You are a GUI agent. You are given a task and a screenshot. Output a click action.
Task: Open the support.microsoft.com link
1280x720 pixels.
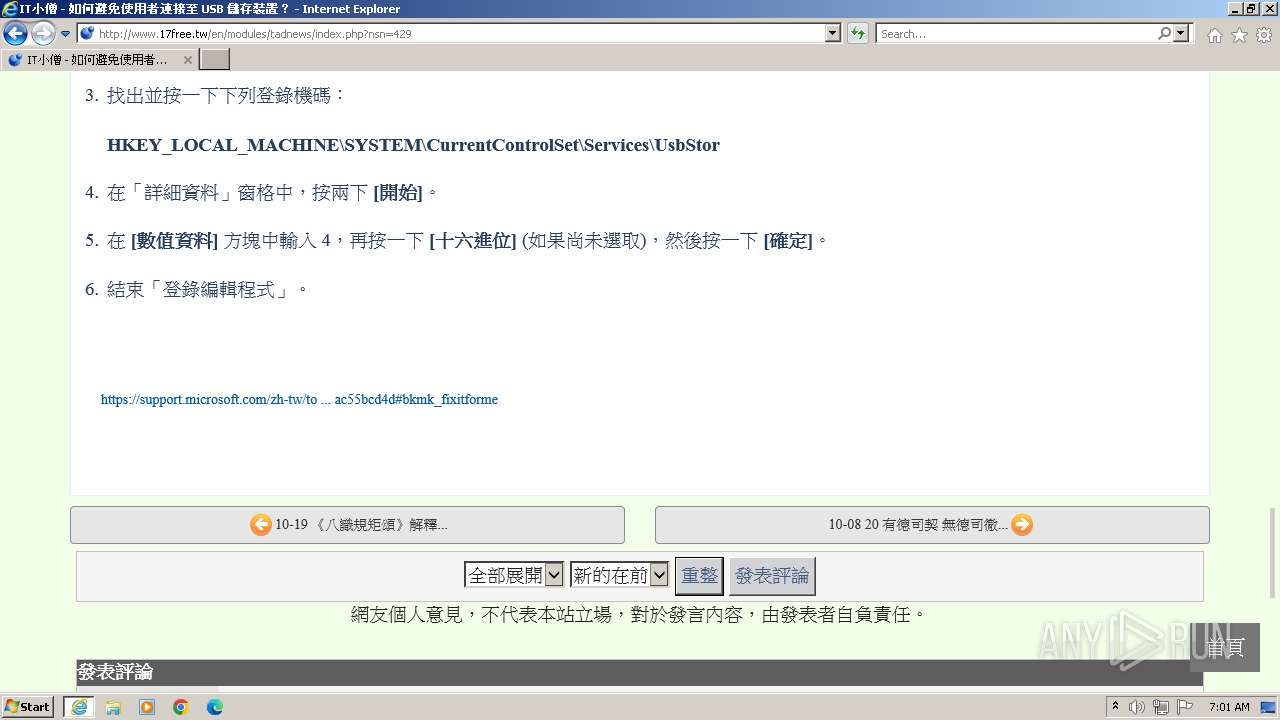coord(299,400)
